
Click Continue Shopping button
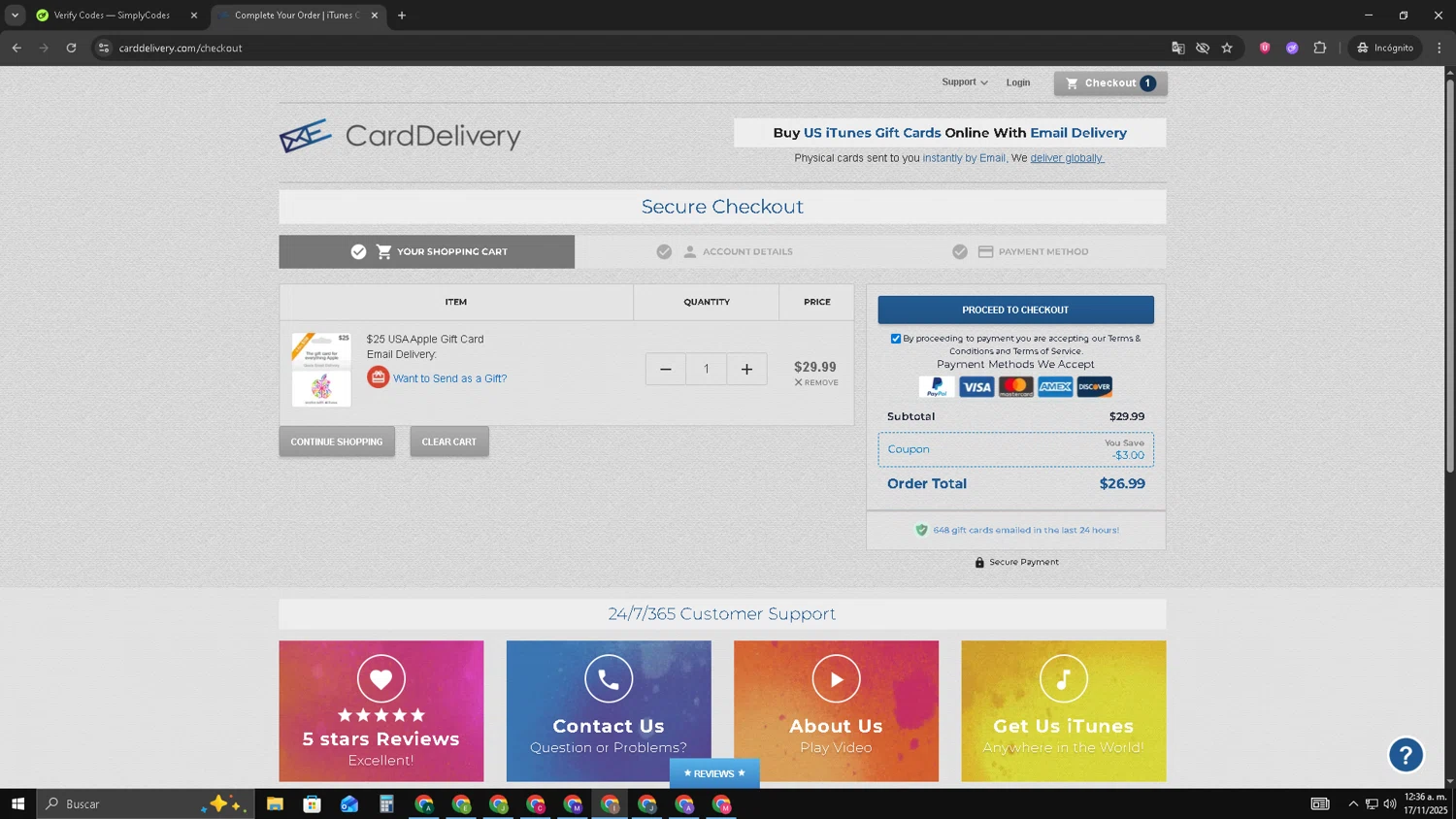click(337, 442)
